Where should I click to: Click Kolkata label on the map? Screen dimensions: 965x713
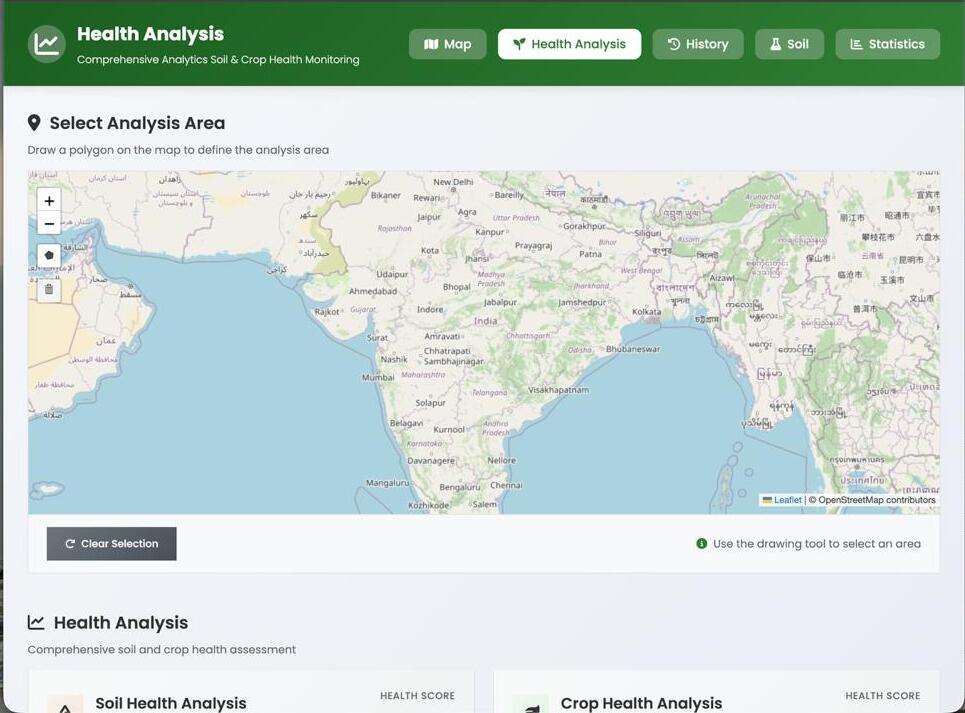(646, 312)
